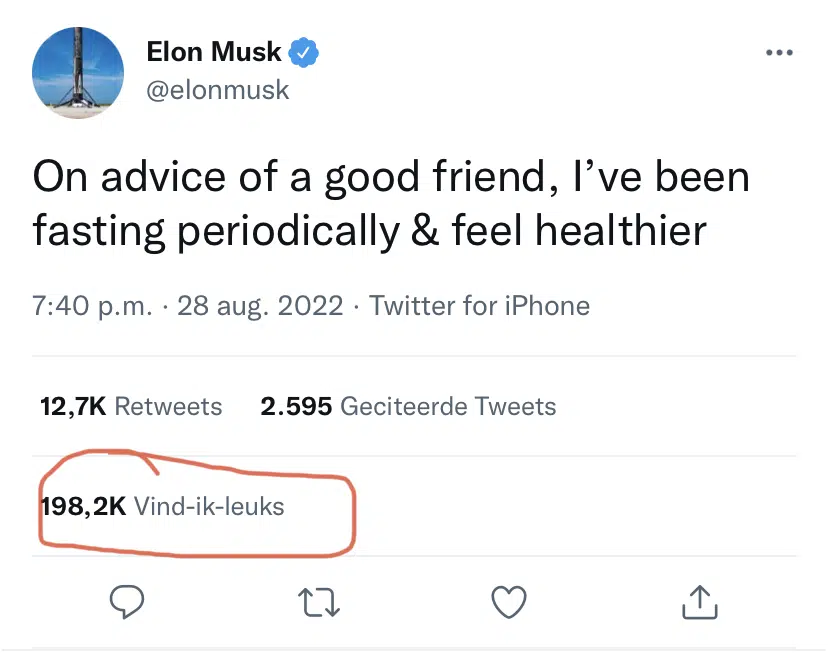Image resolution: width=828 pixels, height=653 pixels.
Task: Retweet using the arrows icon
Action: pyautogui.click(x=318, y=601)
